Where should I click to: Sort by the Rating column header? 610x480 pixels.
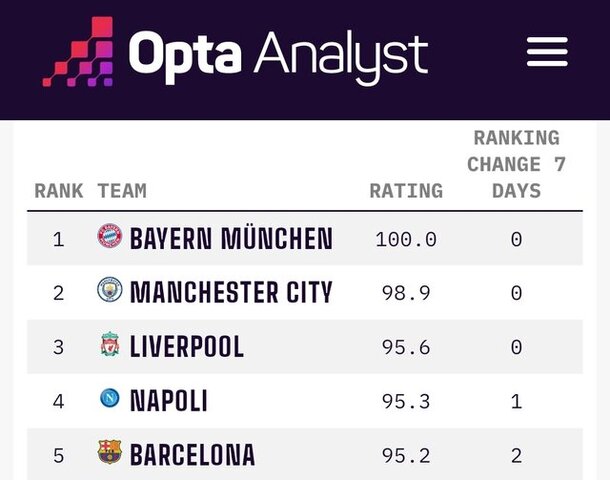pyautogui.click(x=406, y=190)
